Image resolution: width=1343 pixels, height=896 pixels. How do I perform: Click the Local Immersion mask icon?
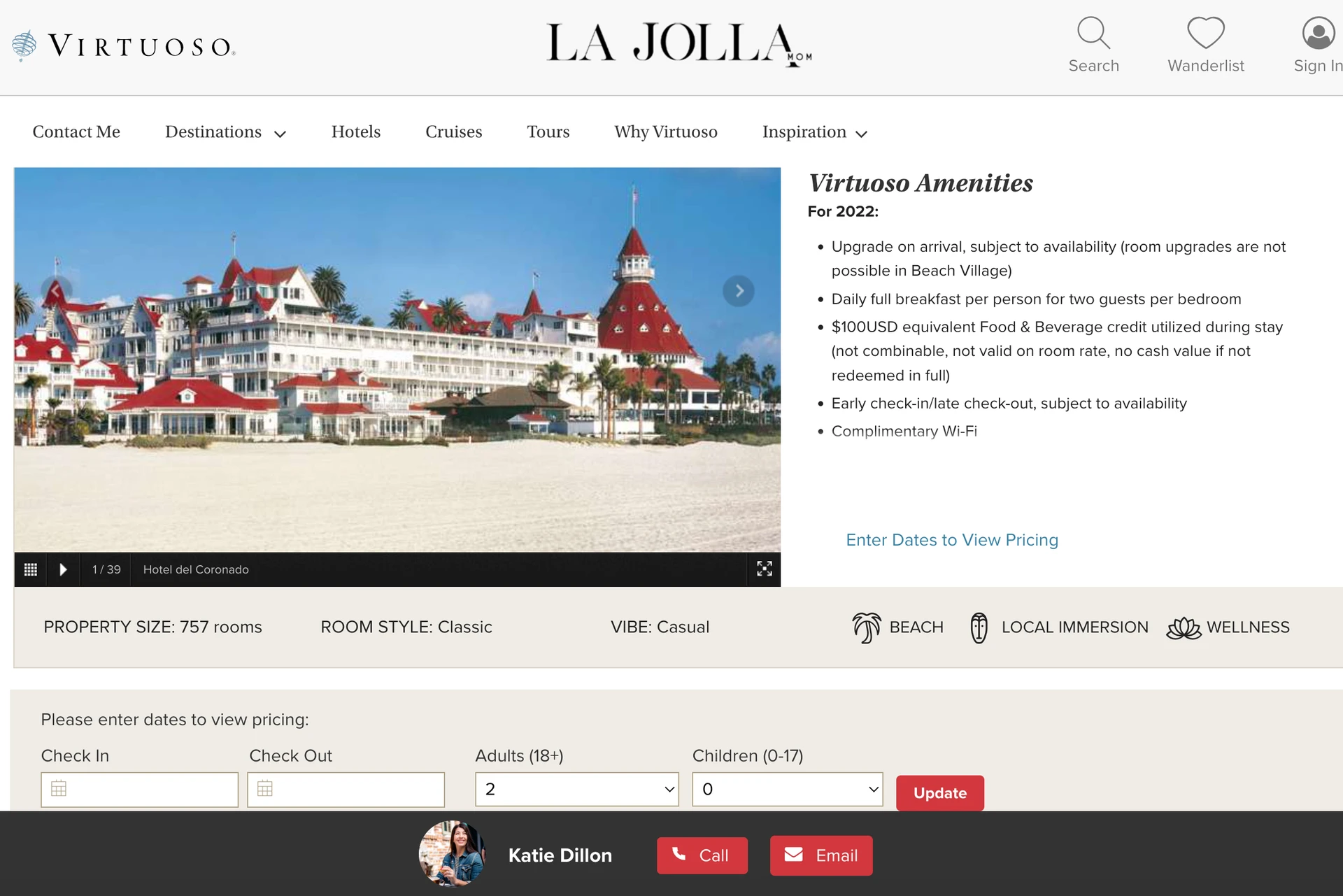click(x=979, y=627)
